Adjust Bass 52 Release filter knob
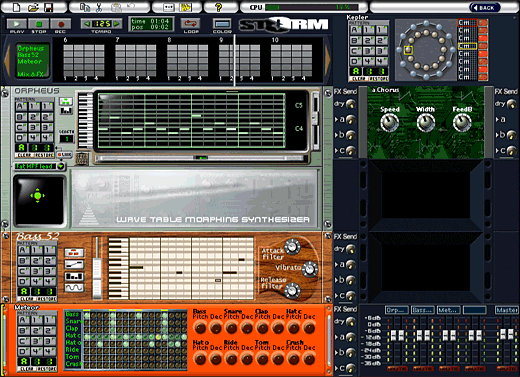Screen dimensions: 520x377 pyautogui.click(x=292, y=290)
